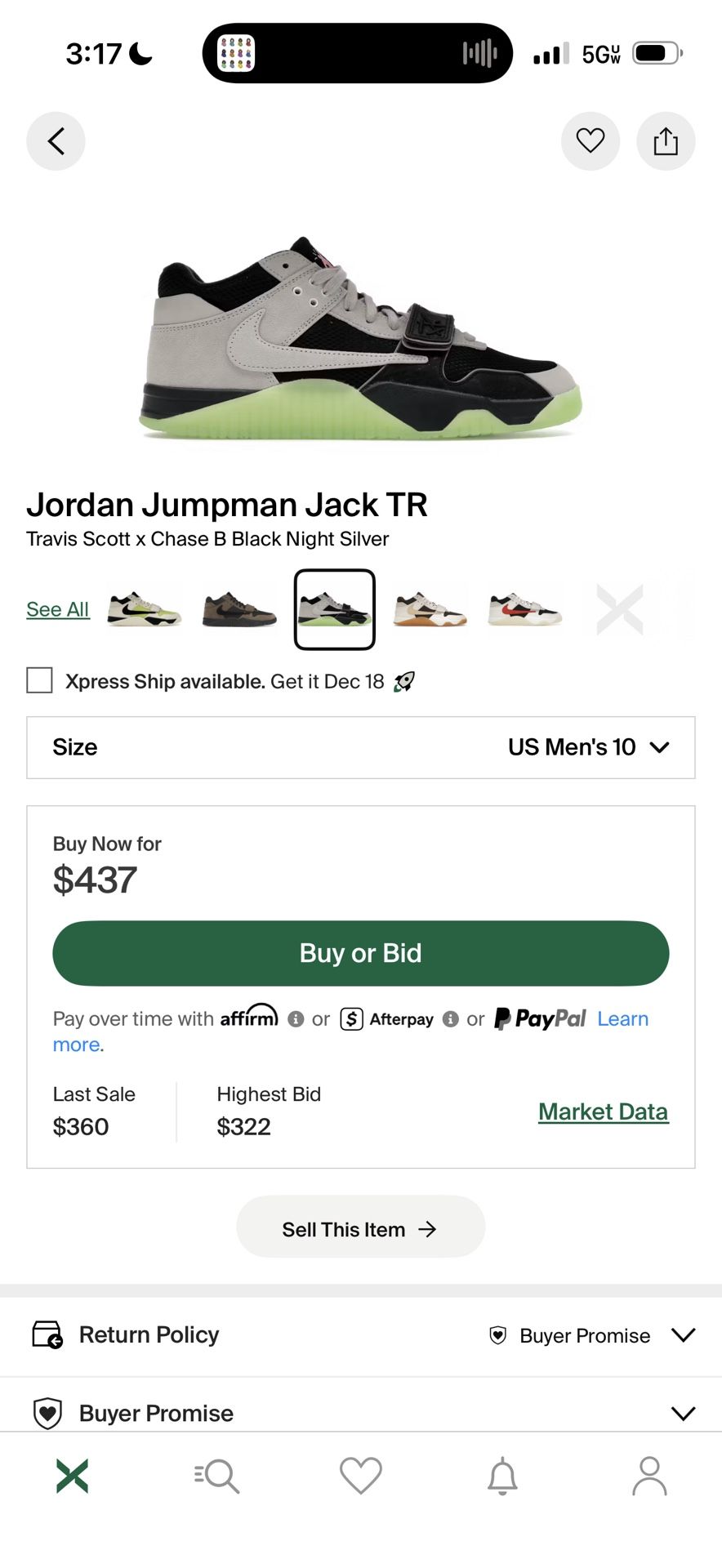Select the red swoosh colorway thumbnail
The height and width of the screenshot is (1568, 722).
click(525, 609)
